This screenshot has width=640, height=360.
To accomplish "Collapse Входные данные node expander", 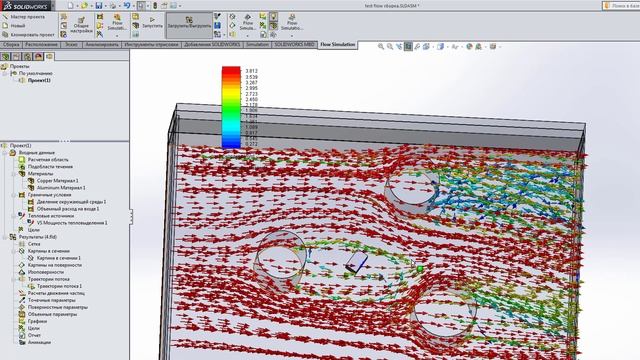I will point(5,153).
